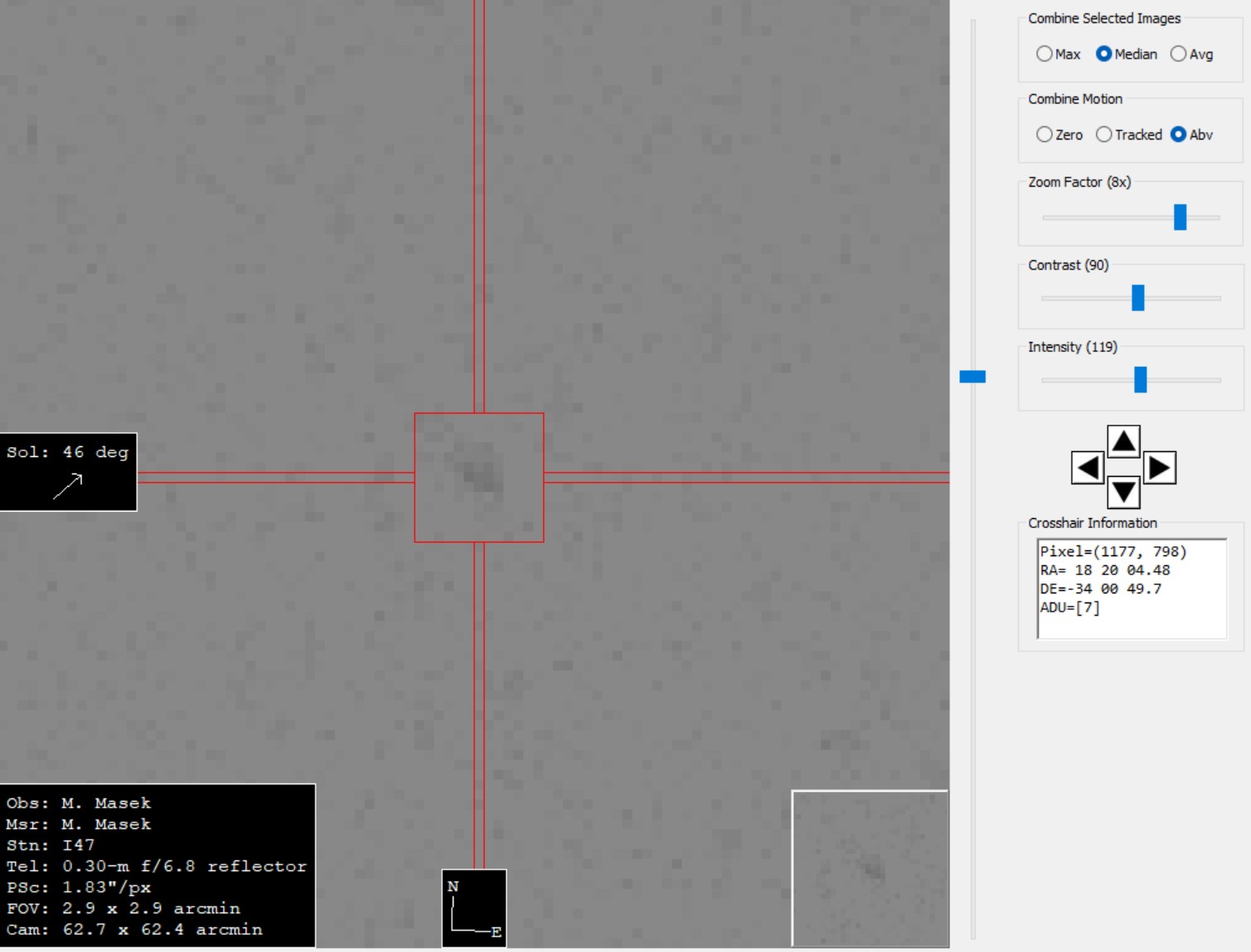The image size is (1251, 952).
Task: Click the Zoom Factor slider handle
Action: click(x=1180, y=217)
